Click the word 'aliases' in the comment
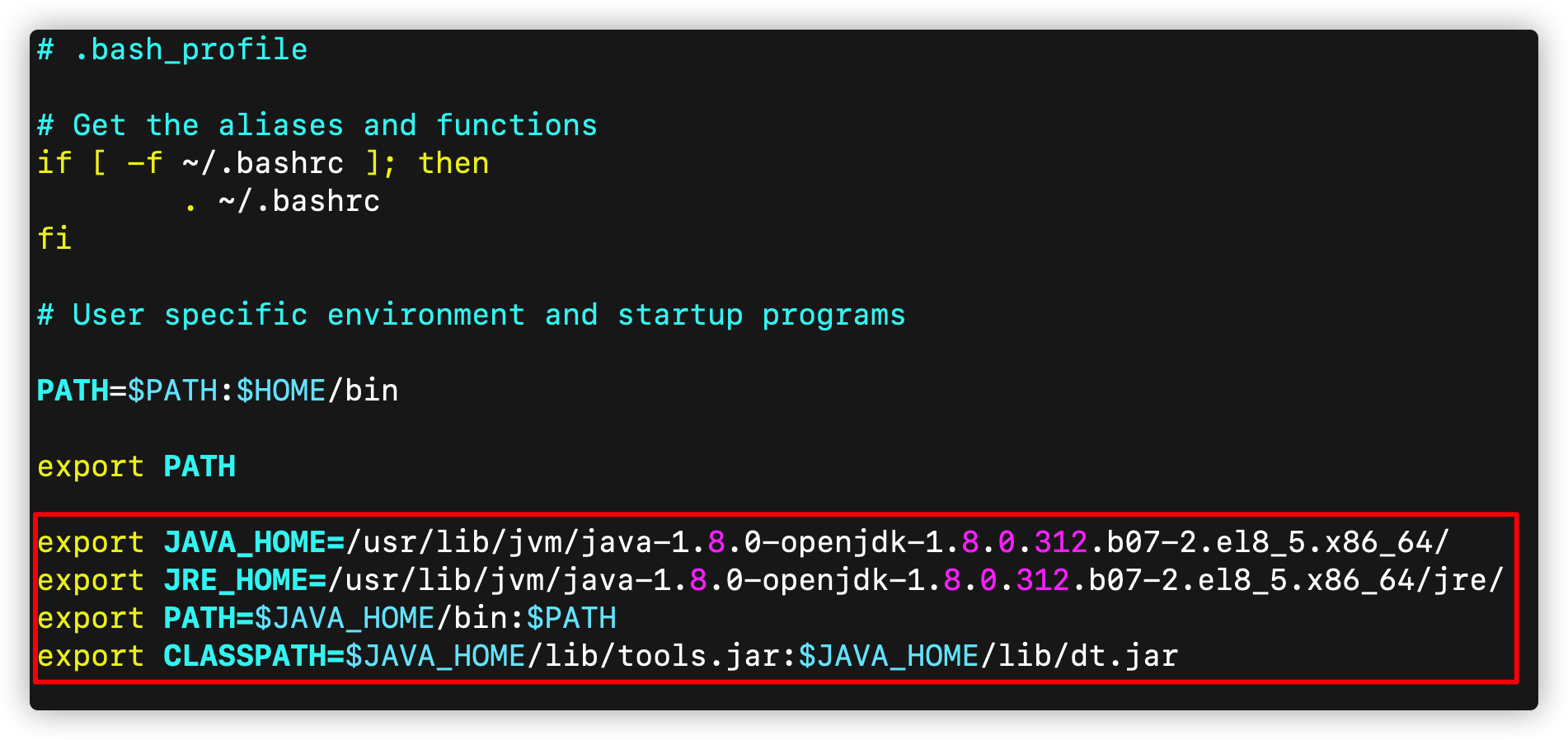The height and width of the screenshot is (740, 1568). (x=280, y=125)
